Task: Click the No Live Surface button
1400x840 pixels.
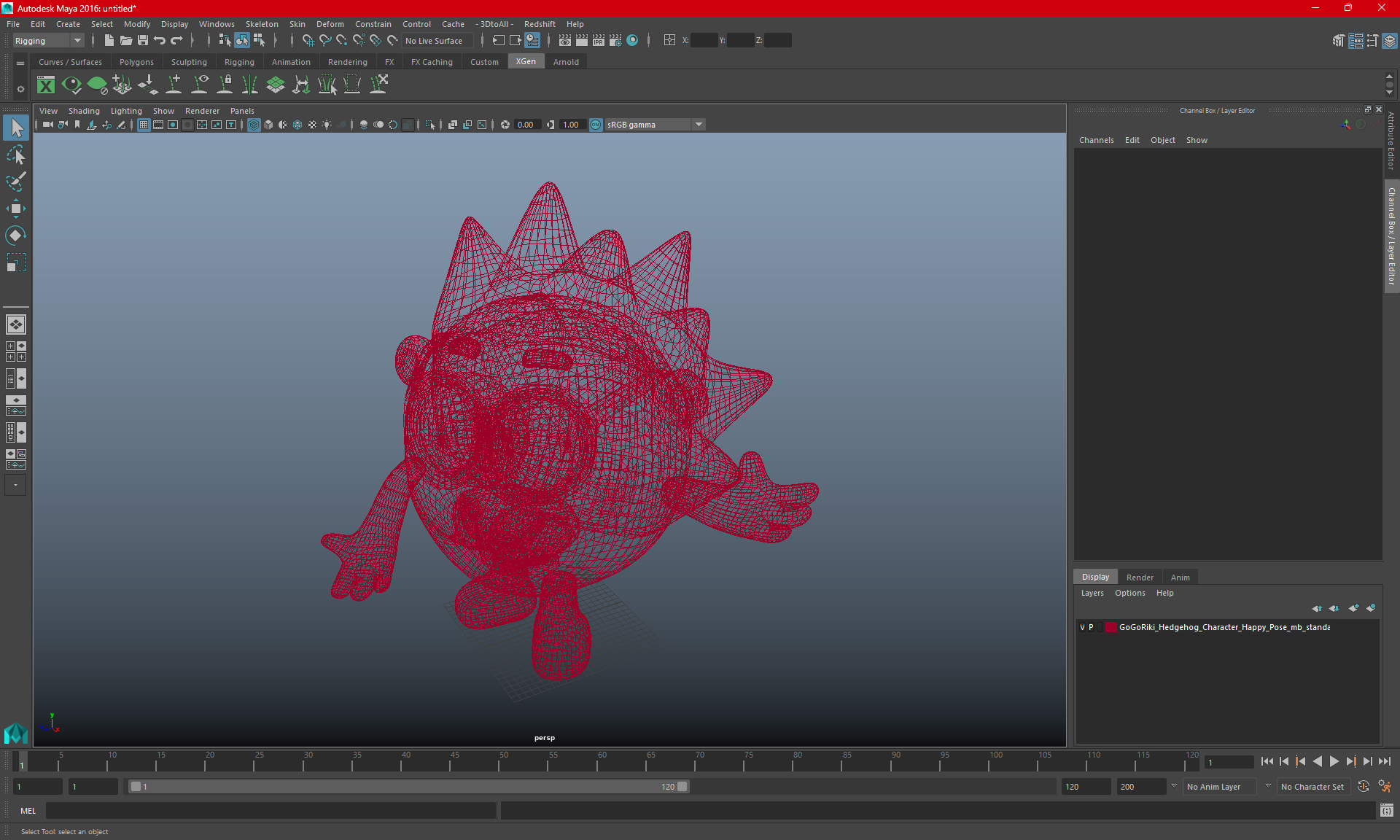Action: [434, 41]
